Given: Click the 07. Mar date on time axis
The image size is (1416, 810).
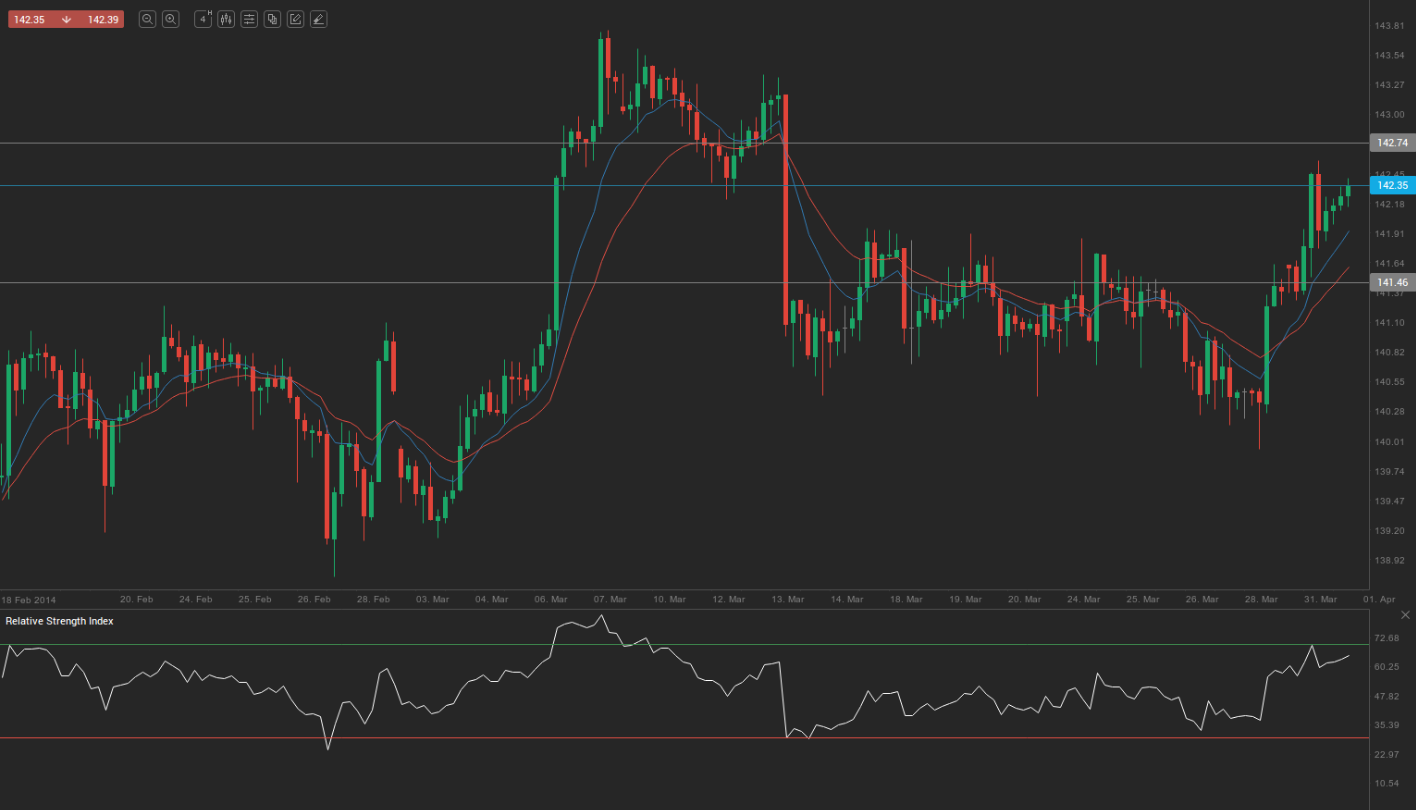Looking at the screenshot, I should coord(610,599).
